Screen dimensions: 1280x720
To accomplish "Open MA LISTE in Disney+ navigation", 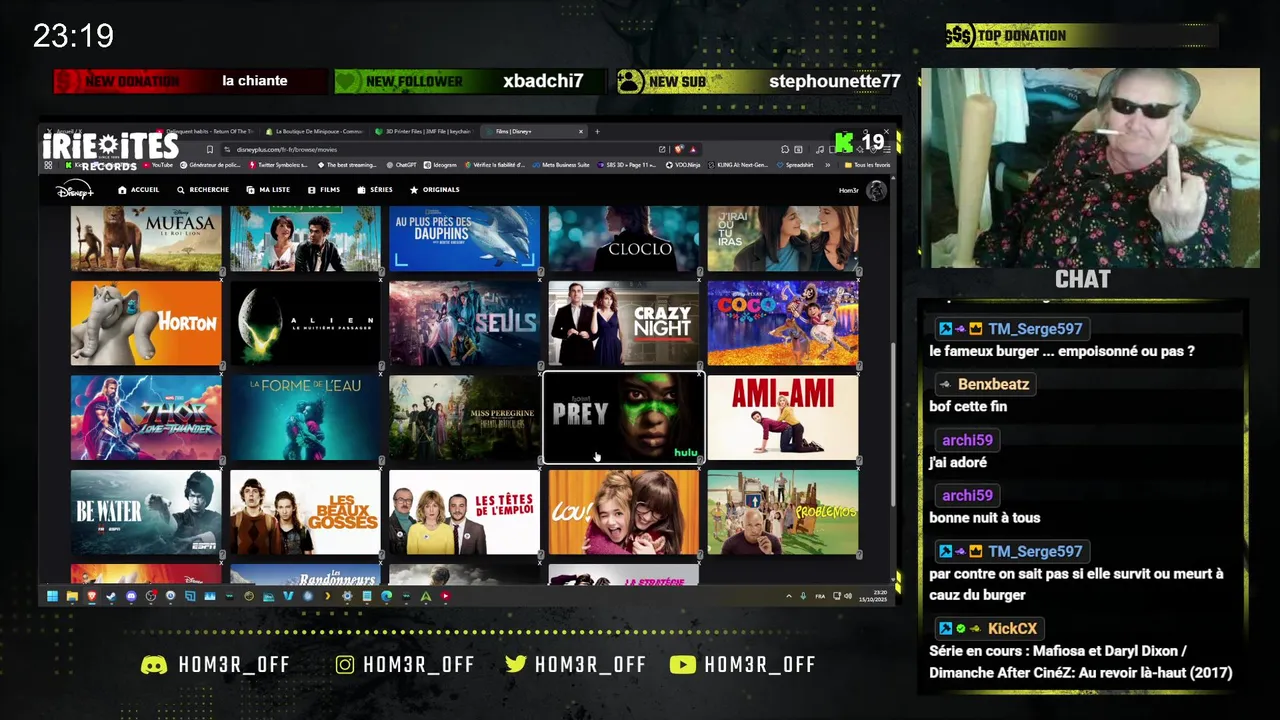I will (268, 190).
